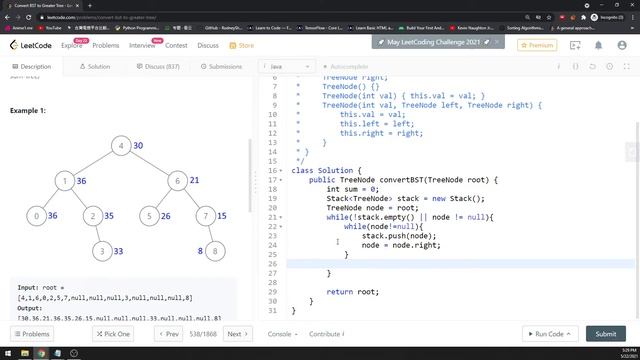Reset code to default icon

(592, 67)
